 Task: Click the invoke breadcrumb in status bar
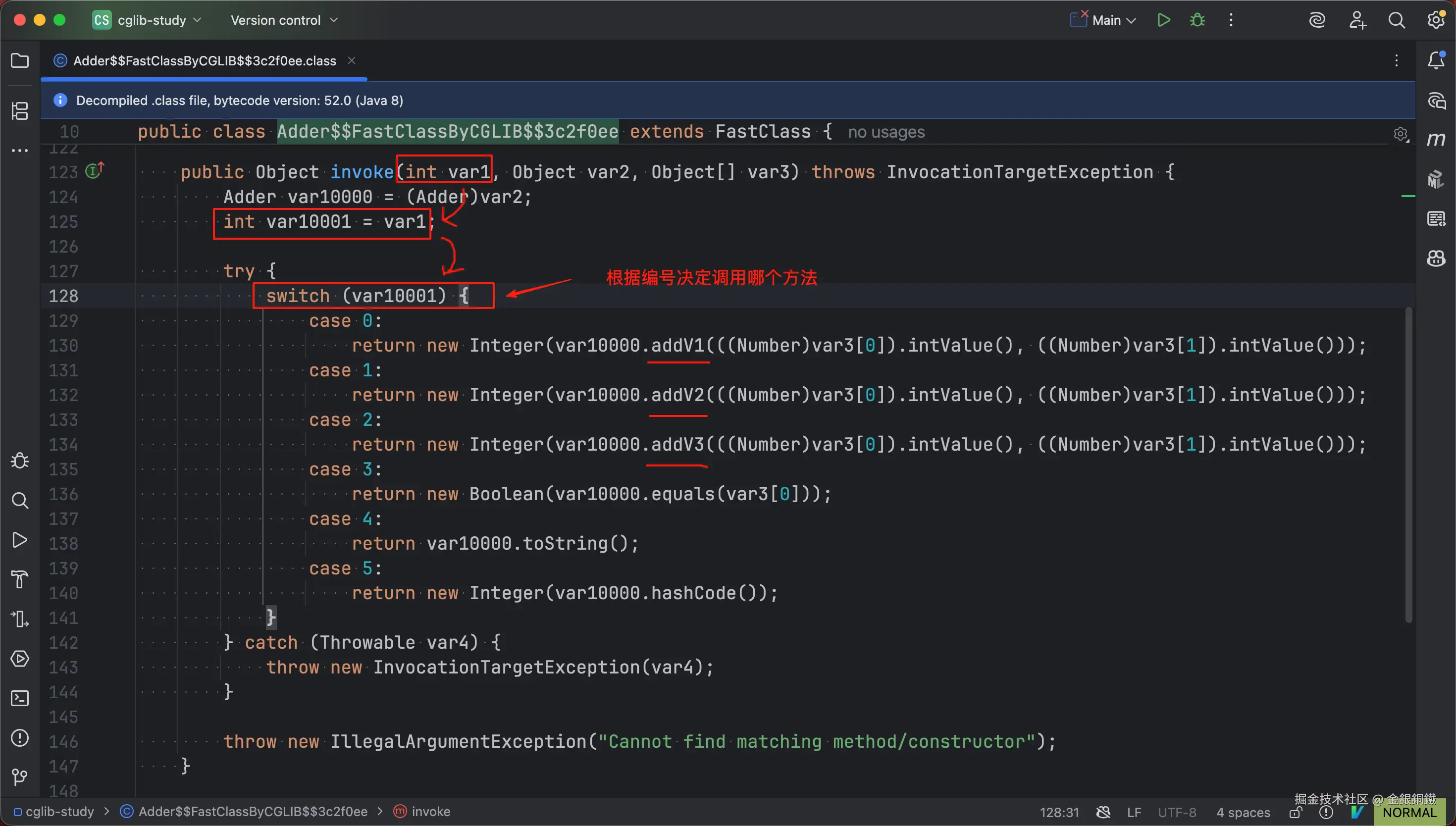pyautogui.click(x=430, y=812)
